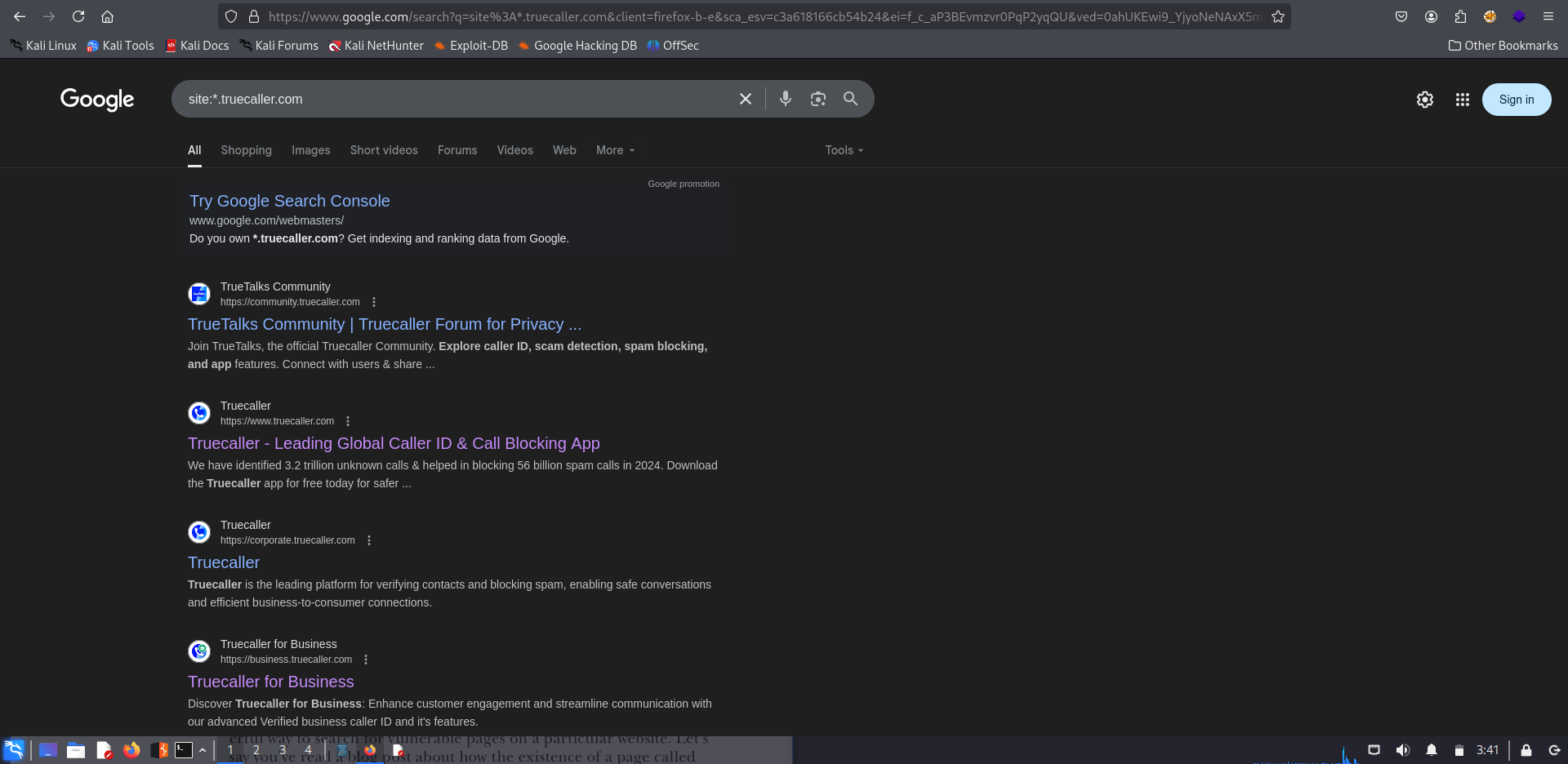Switch to the Images results tab

(x=311, y=150)
